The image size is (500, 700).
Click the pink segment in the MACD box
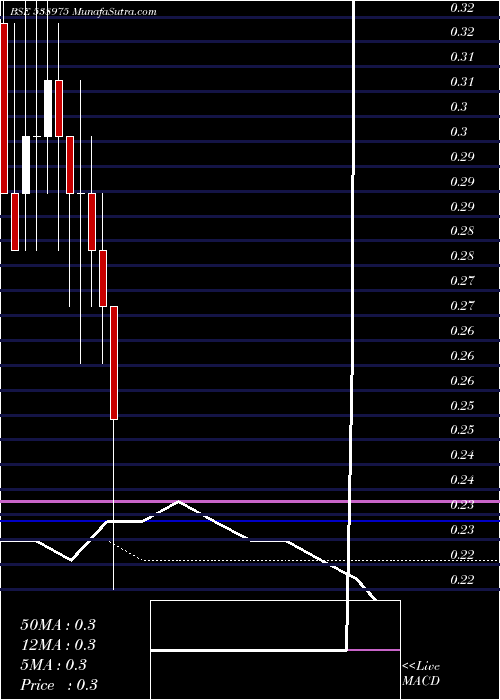(x=374, y=650)
